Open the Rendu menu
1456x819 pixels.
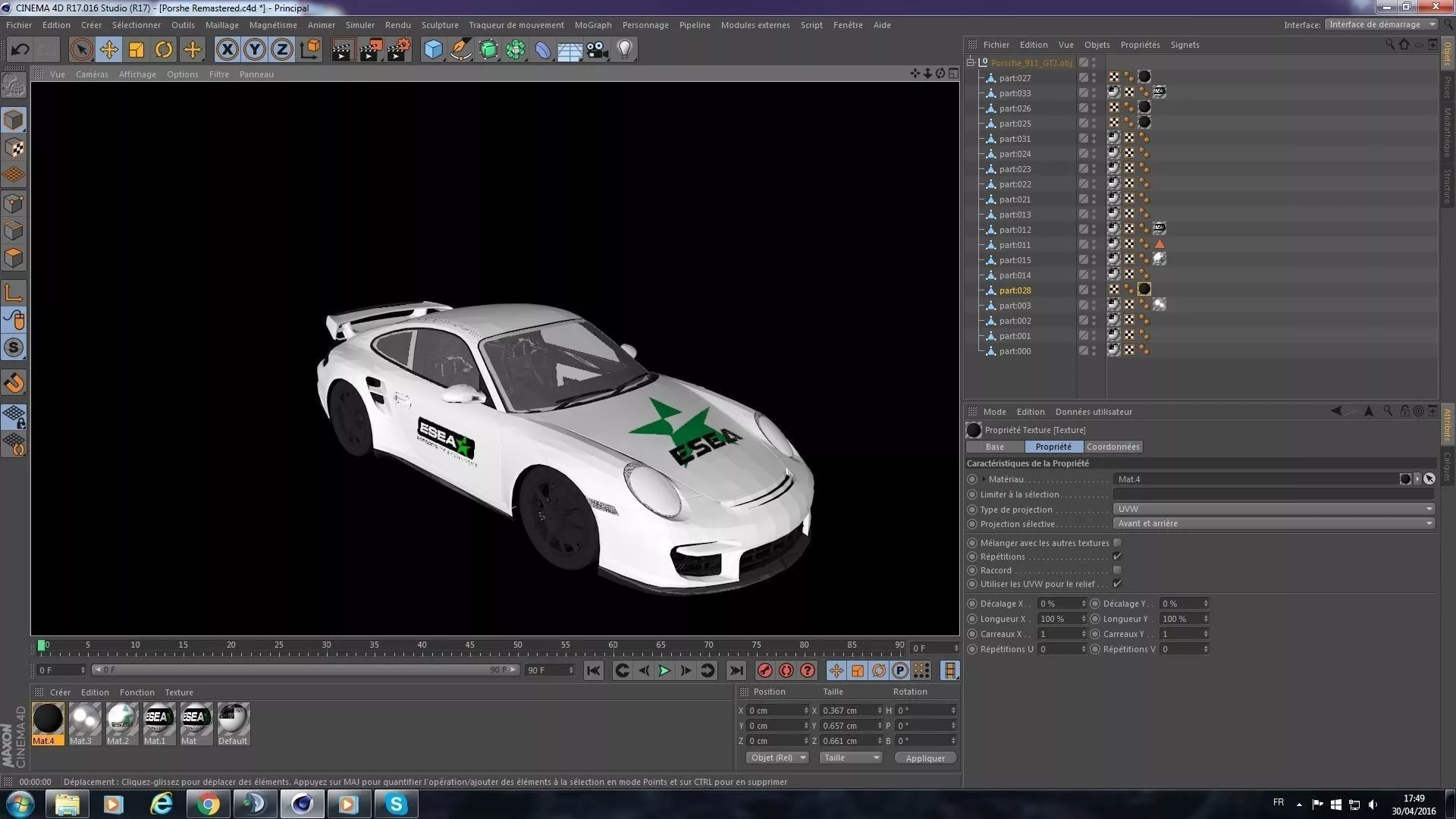397,25
